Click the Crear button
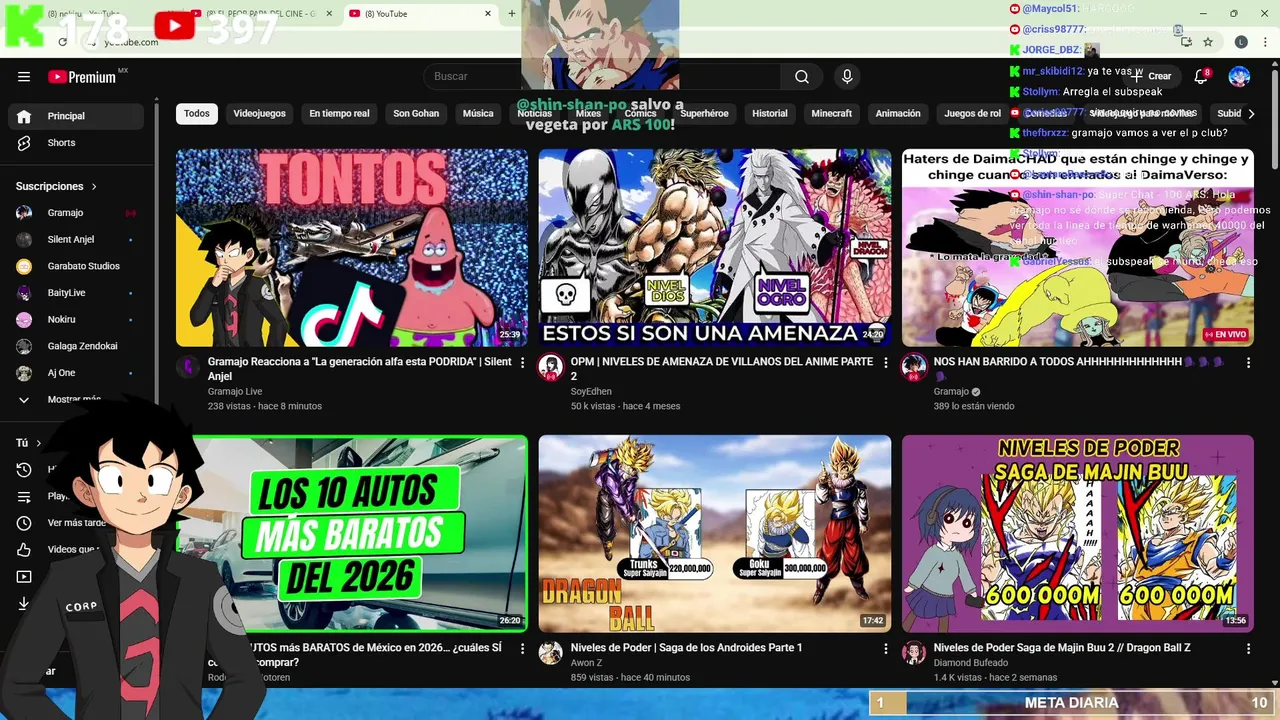1280x720 pixels. point(1152,76)
